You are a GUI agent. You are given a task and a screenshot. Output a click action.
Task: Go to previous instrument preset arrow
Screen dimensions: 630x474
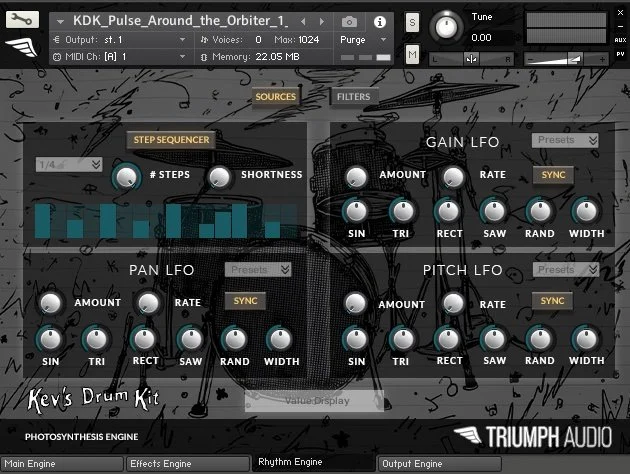coord(303,21)
